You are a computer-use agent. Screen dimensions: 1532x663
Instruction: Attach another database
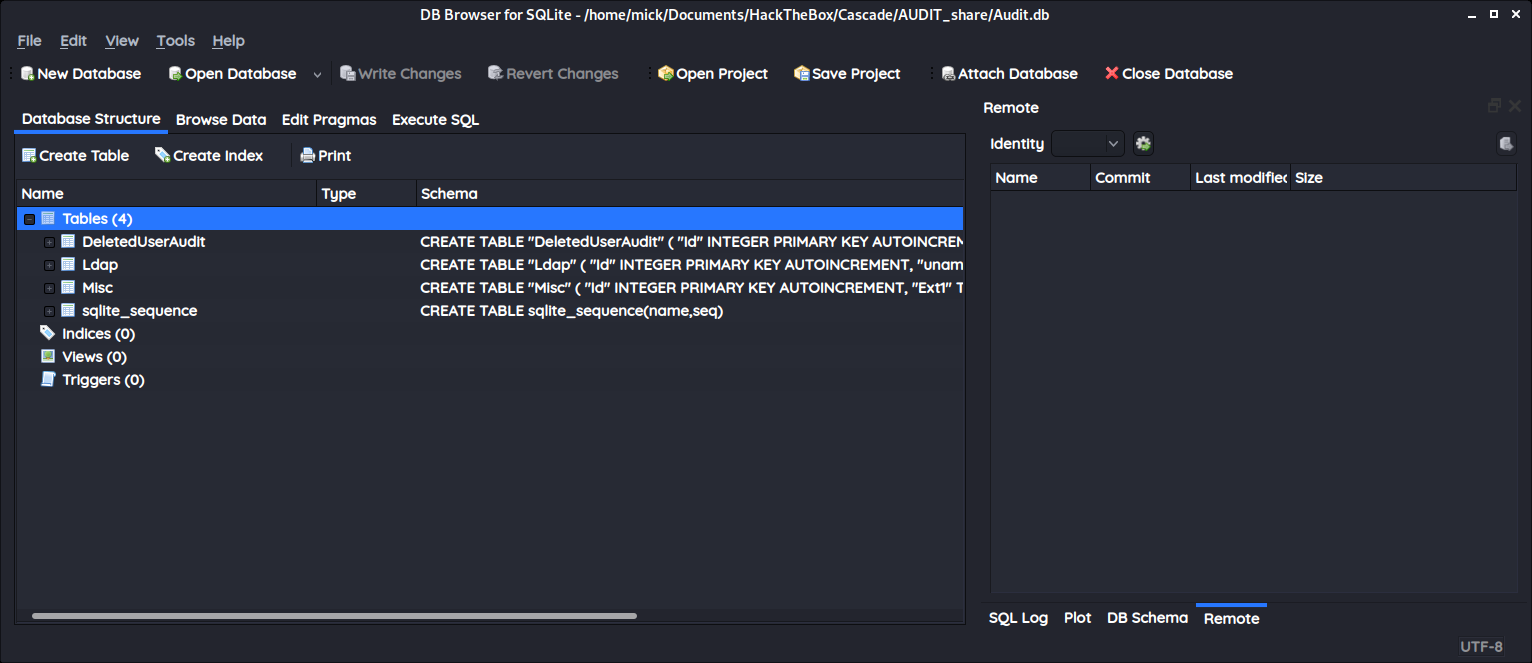point(1009,73)
